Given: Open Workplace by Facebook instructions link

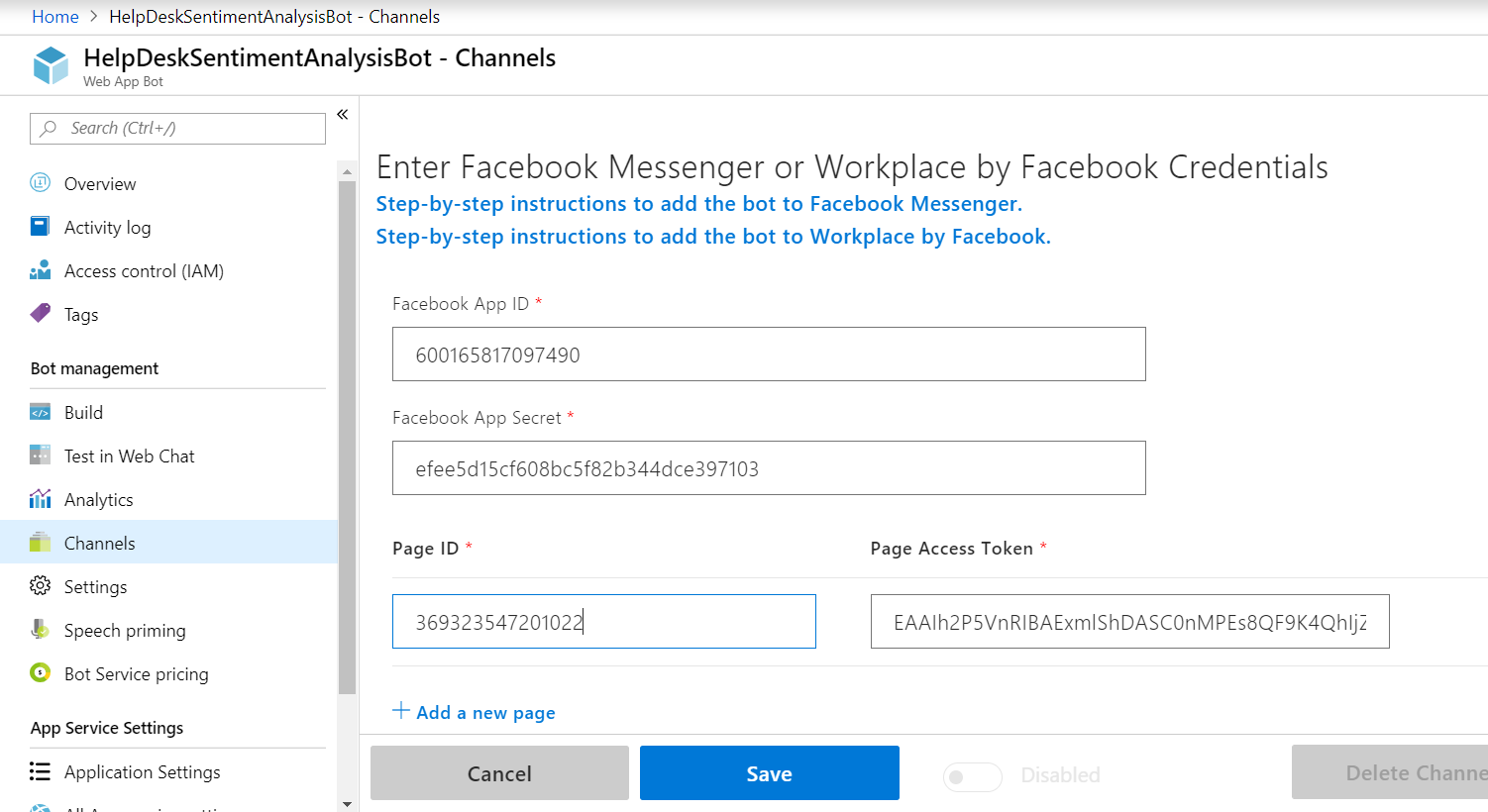Looking at the screenshot, I should click(713, 237).
